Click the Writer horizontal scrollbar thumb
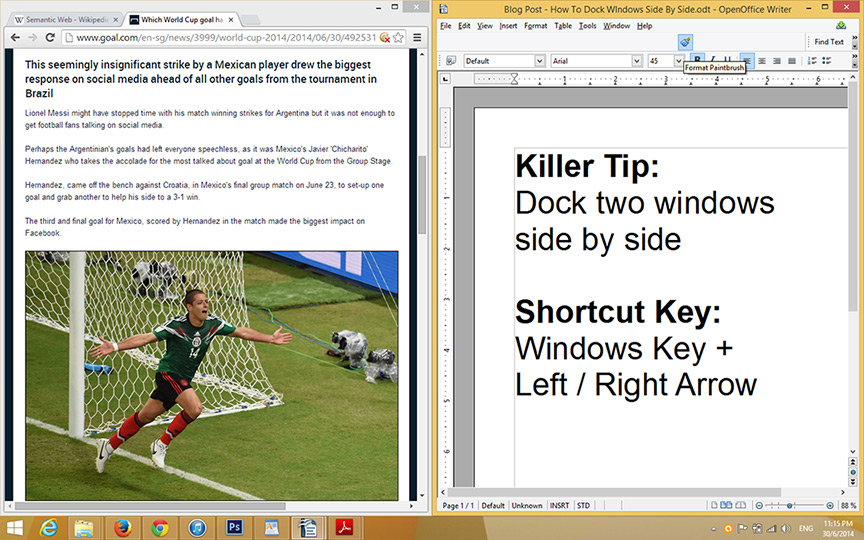 614,492
